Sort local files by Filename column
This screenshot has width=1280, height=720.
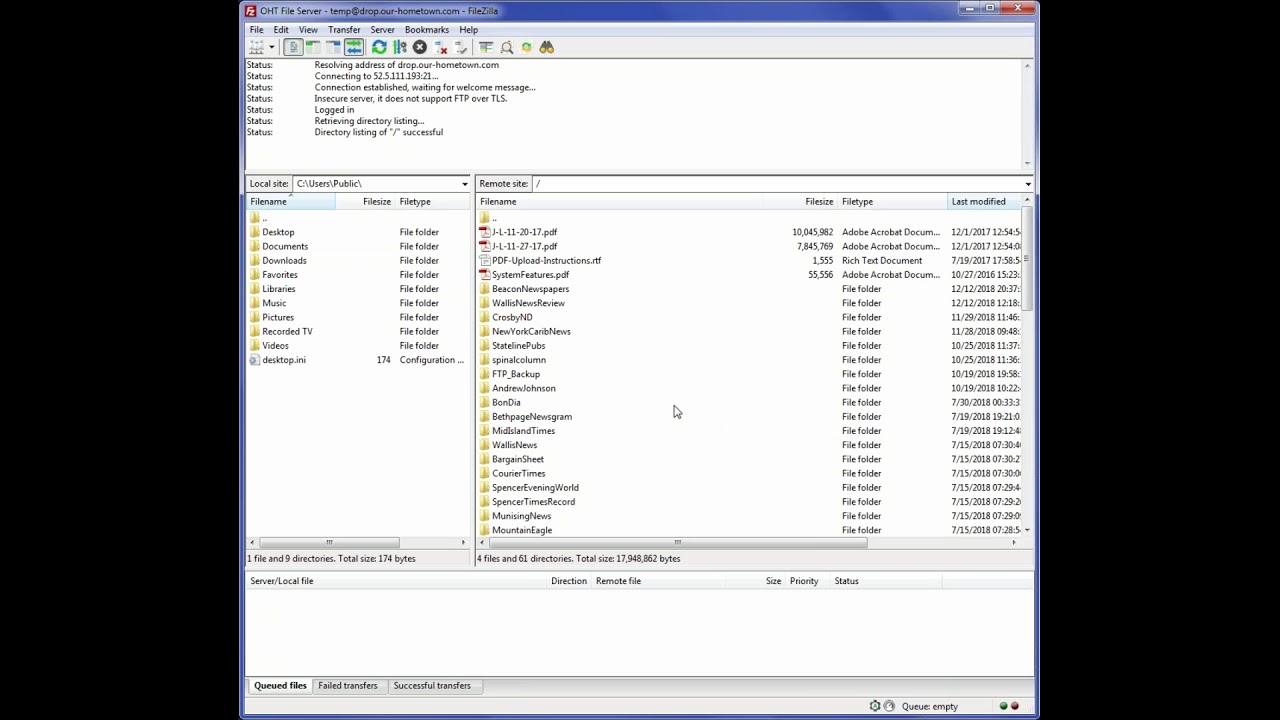point(290,202)
